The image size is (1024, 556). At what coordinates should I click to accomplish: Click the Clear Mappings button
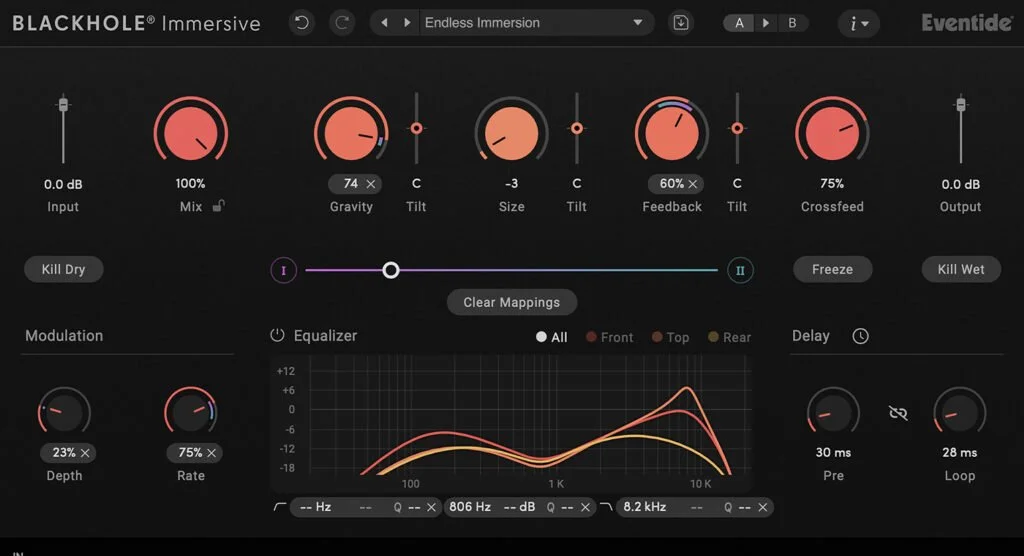512,303
